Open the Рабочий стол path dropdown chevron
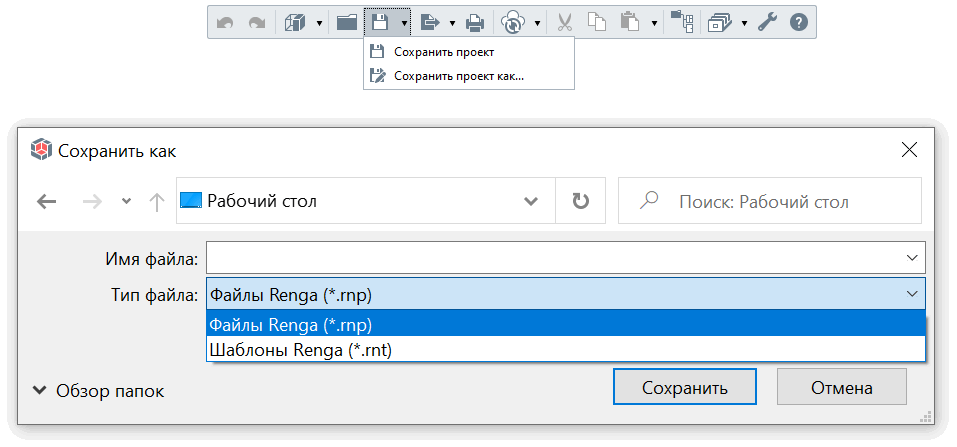 (531, 201)
